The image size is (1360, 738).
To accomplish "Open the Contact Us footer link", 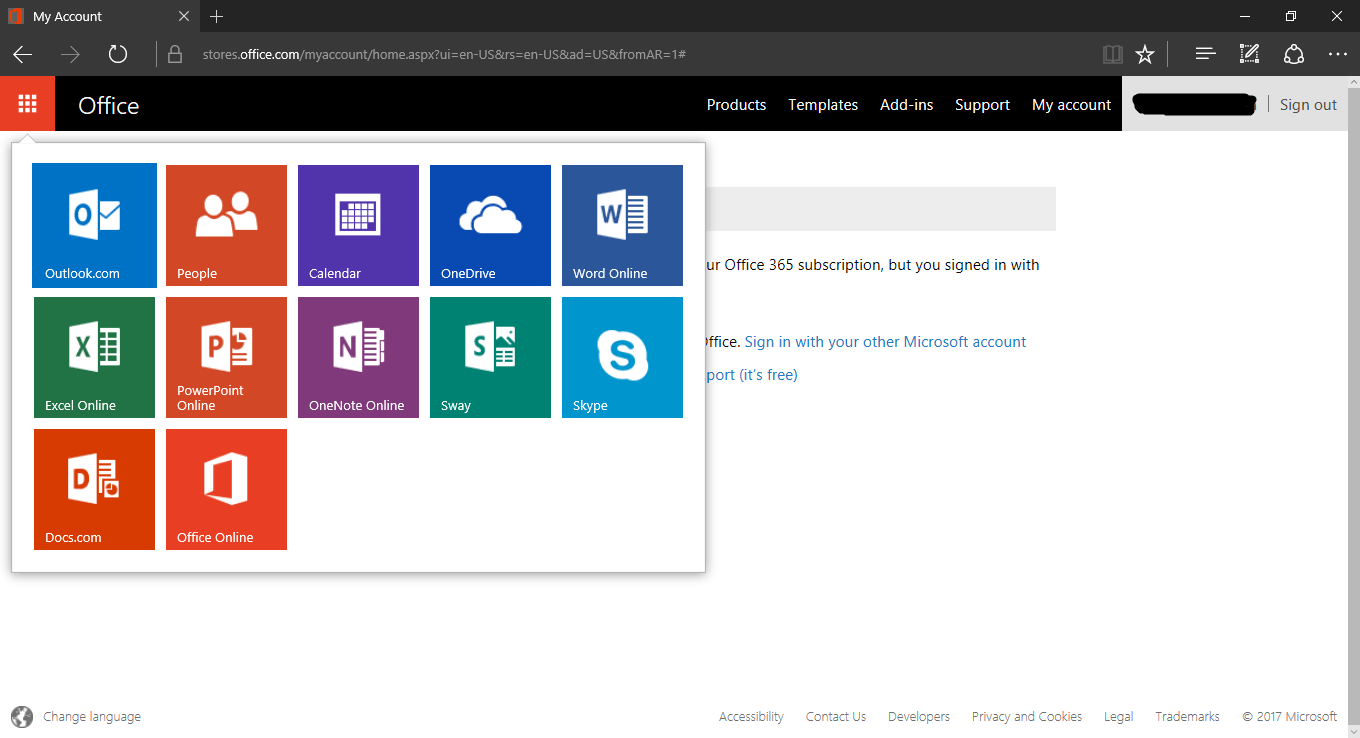I will point(836,716).
